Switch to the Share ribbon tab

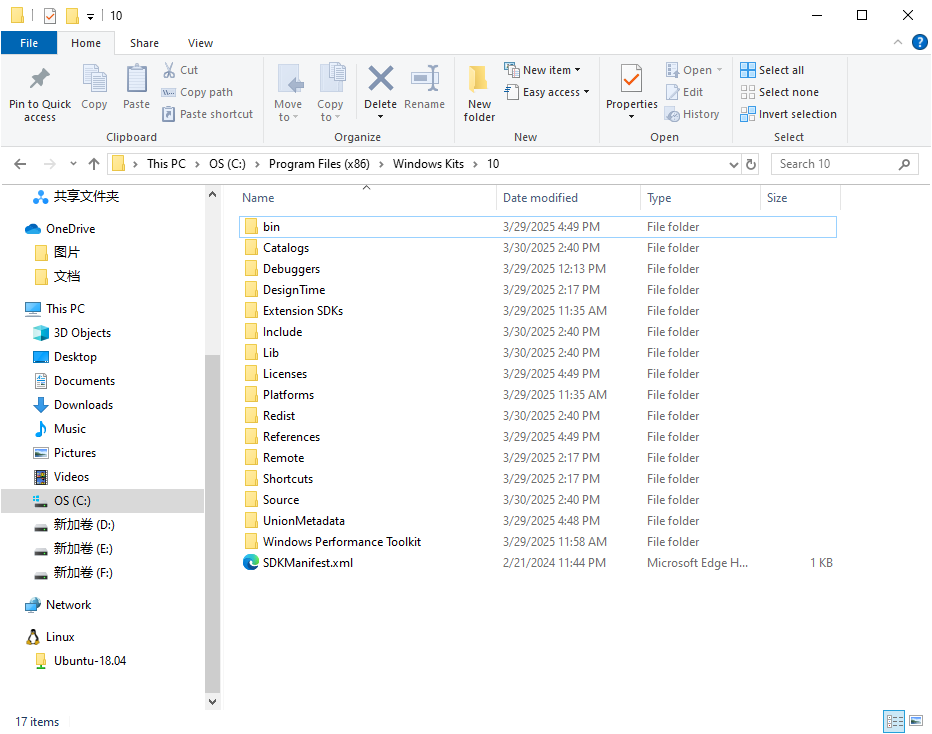[144, 43]
